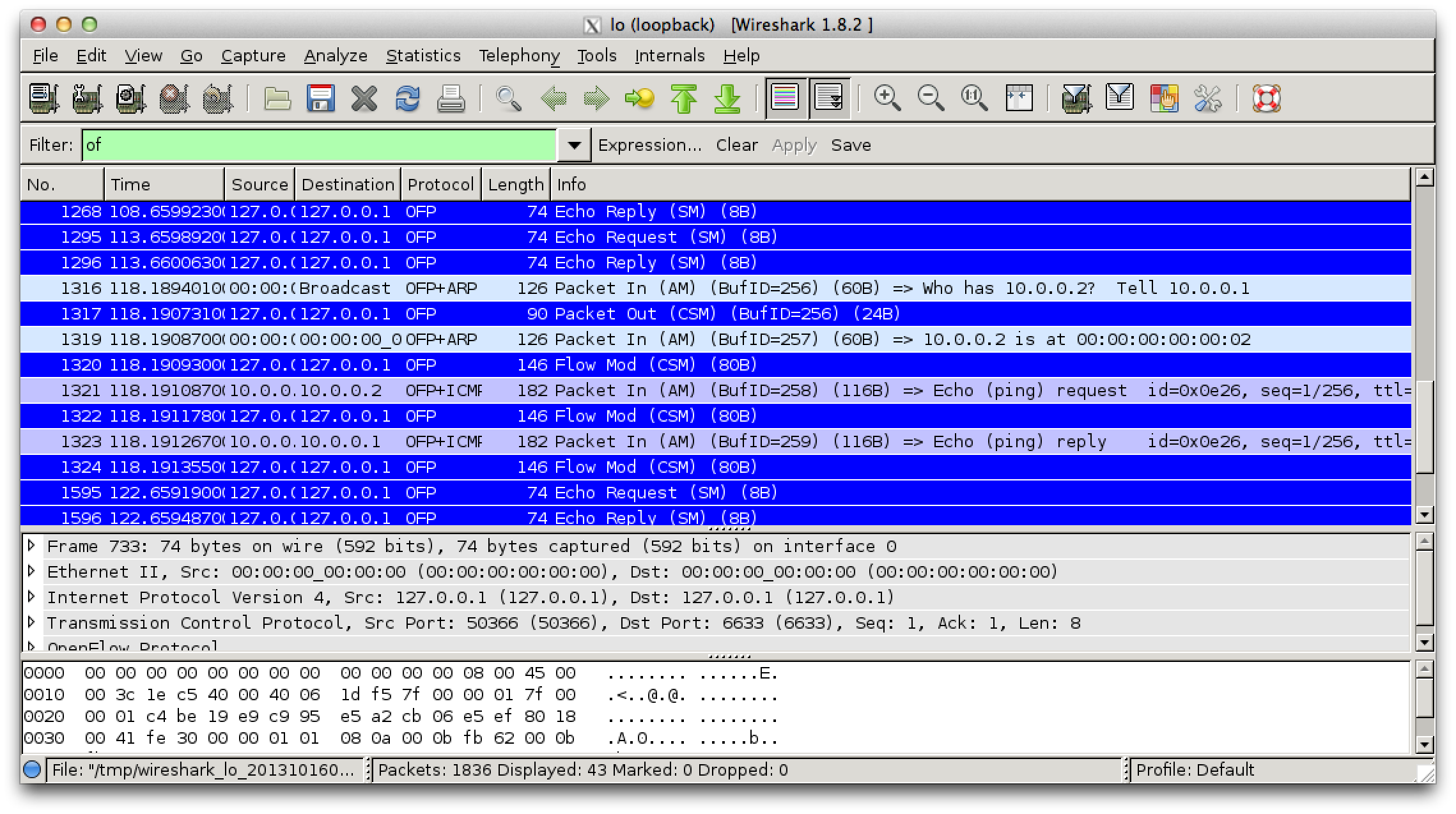Expand the OpenFlow Protocol row
The width and height of the screenshot is (1456, 814).
click(31, 646)
